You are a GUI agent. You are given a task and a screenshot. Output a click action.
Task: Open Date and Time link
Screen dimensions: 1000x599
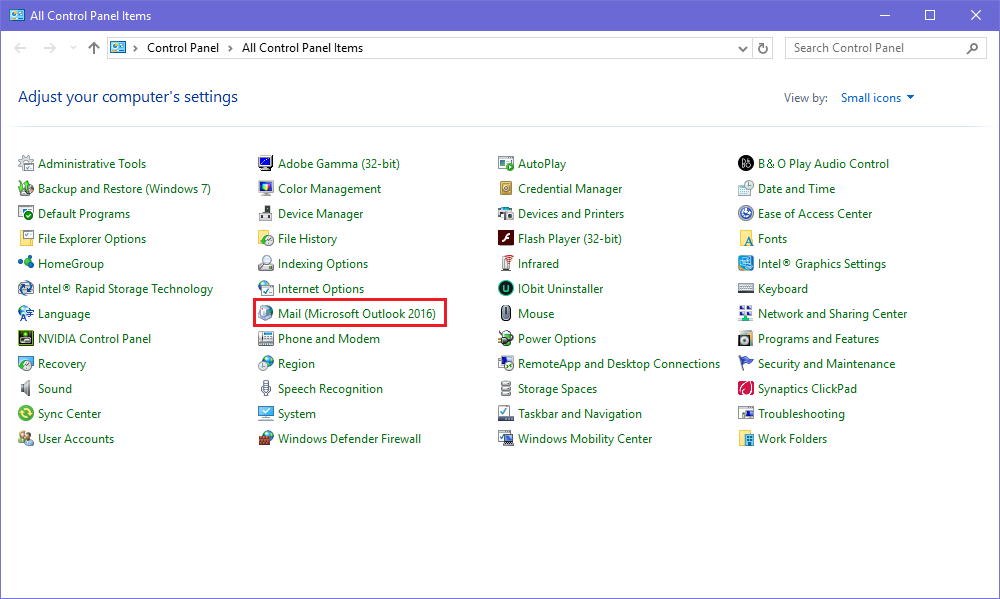click(x=796, y=189)
